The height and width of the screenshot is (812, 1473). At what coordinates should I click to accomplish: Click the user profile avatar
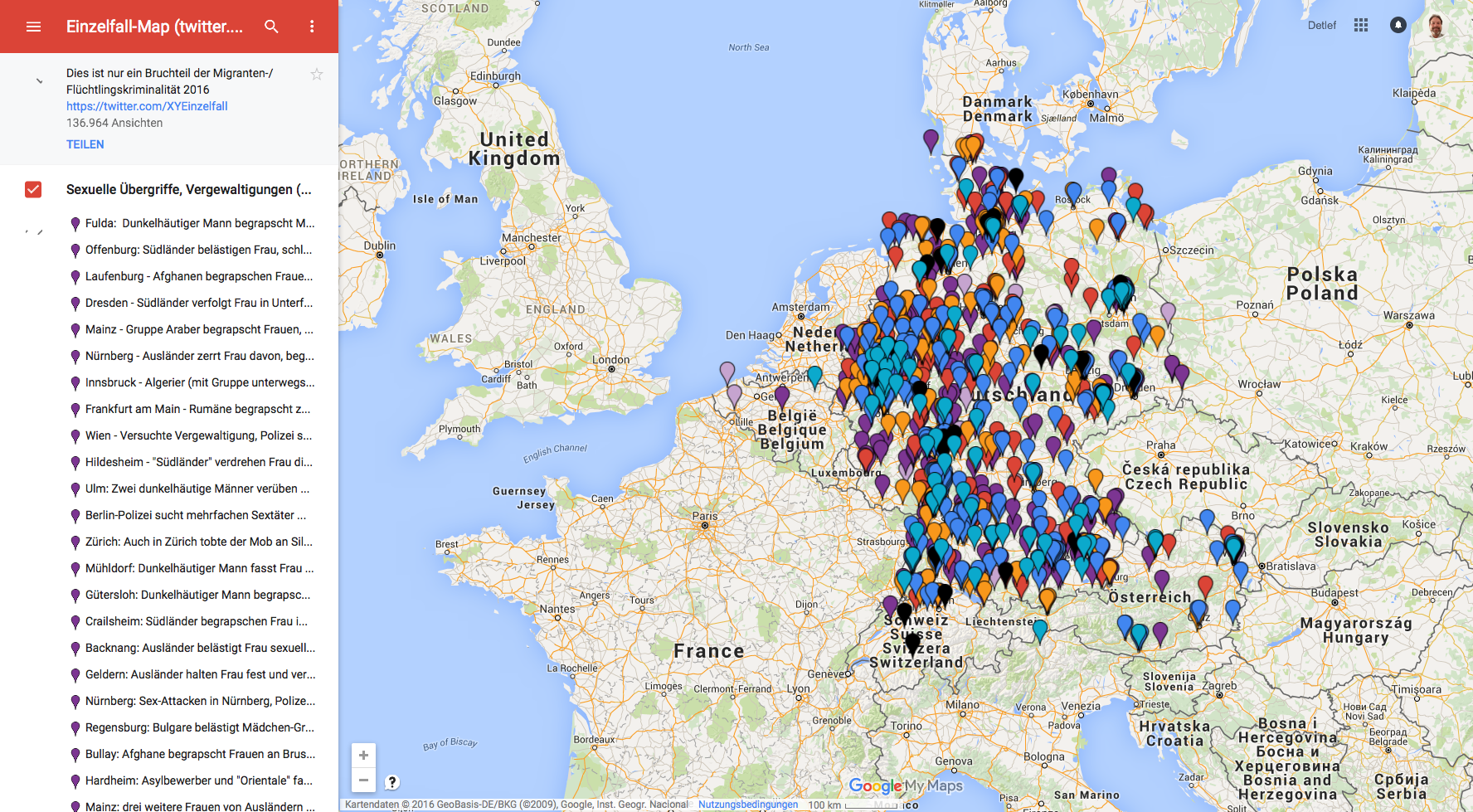(x=1437, y=25)
